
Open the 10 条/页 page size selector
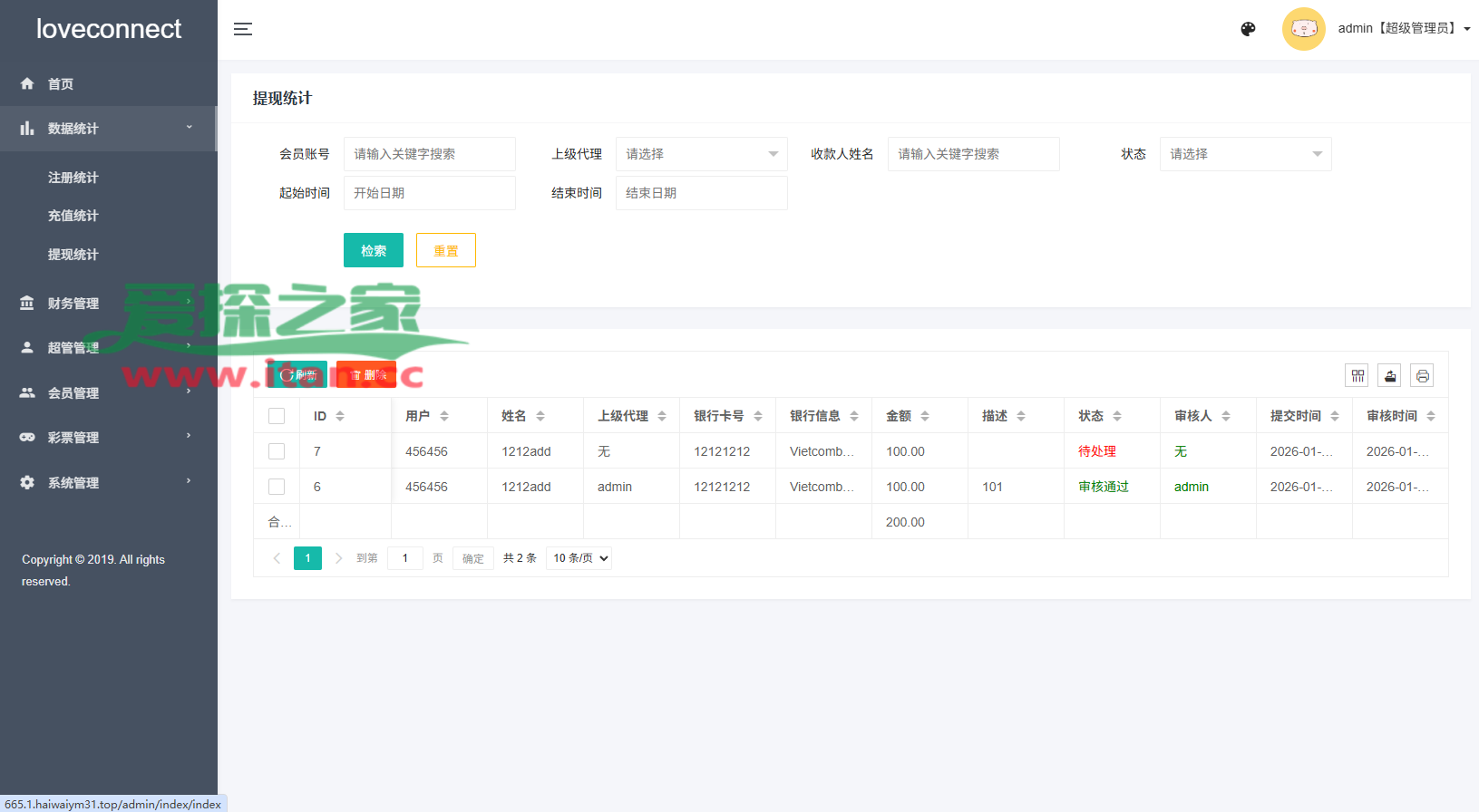click(x=579, y=558)
